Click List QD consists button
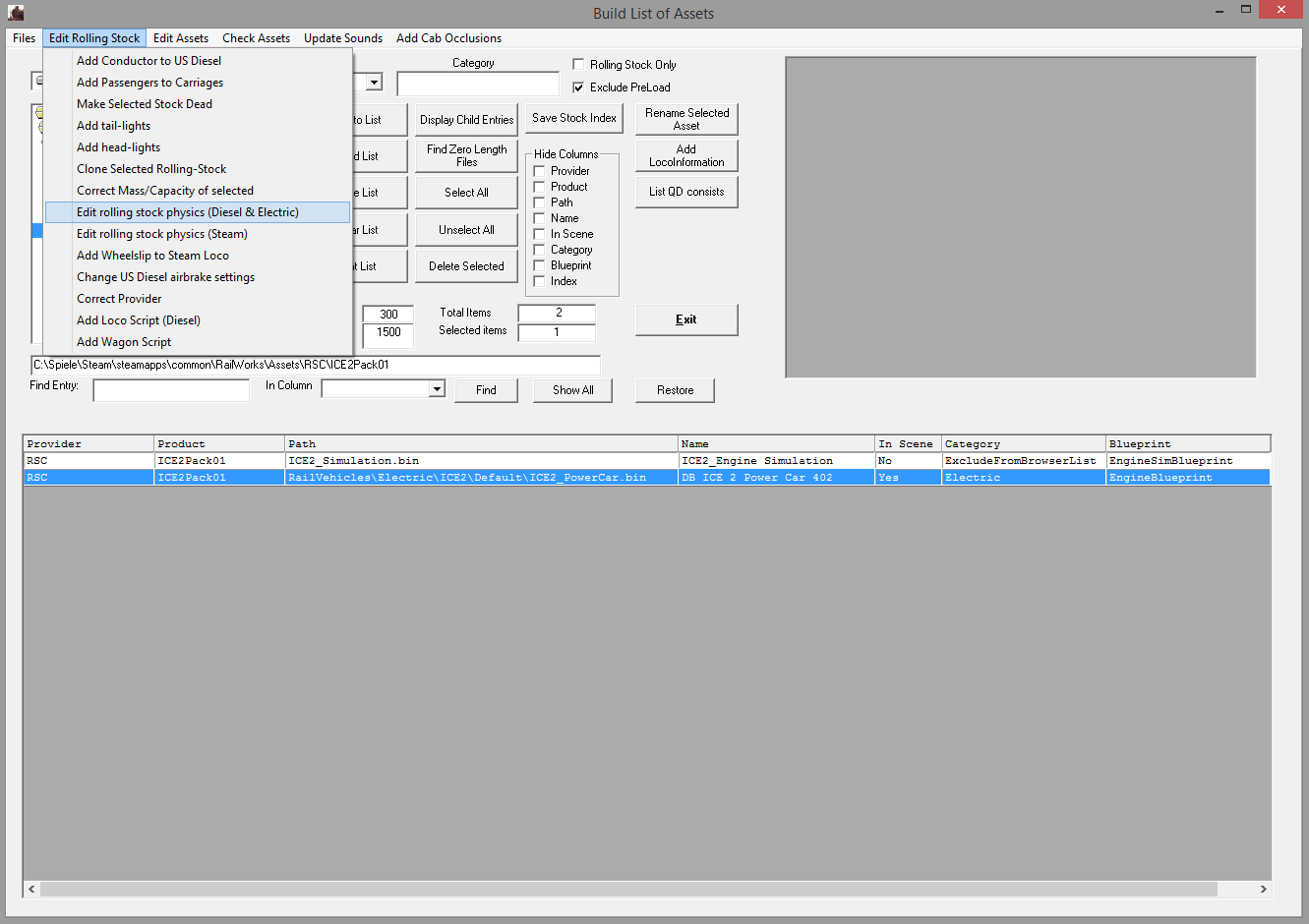The image size is (1309, 924). pyautogui.click(x=686, y=192)
